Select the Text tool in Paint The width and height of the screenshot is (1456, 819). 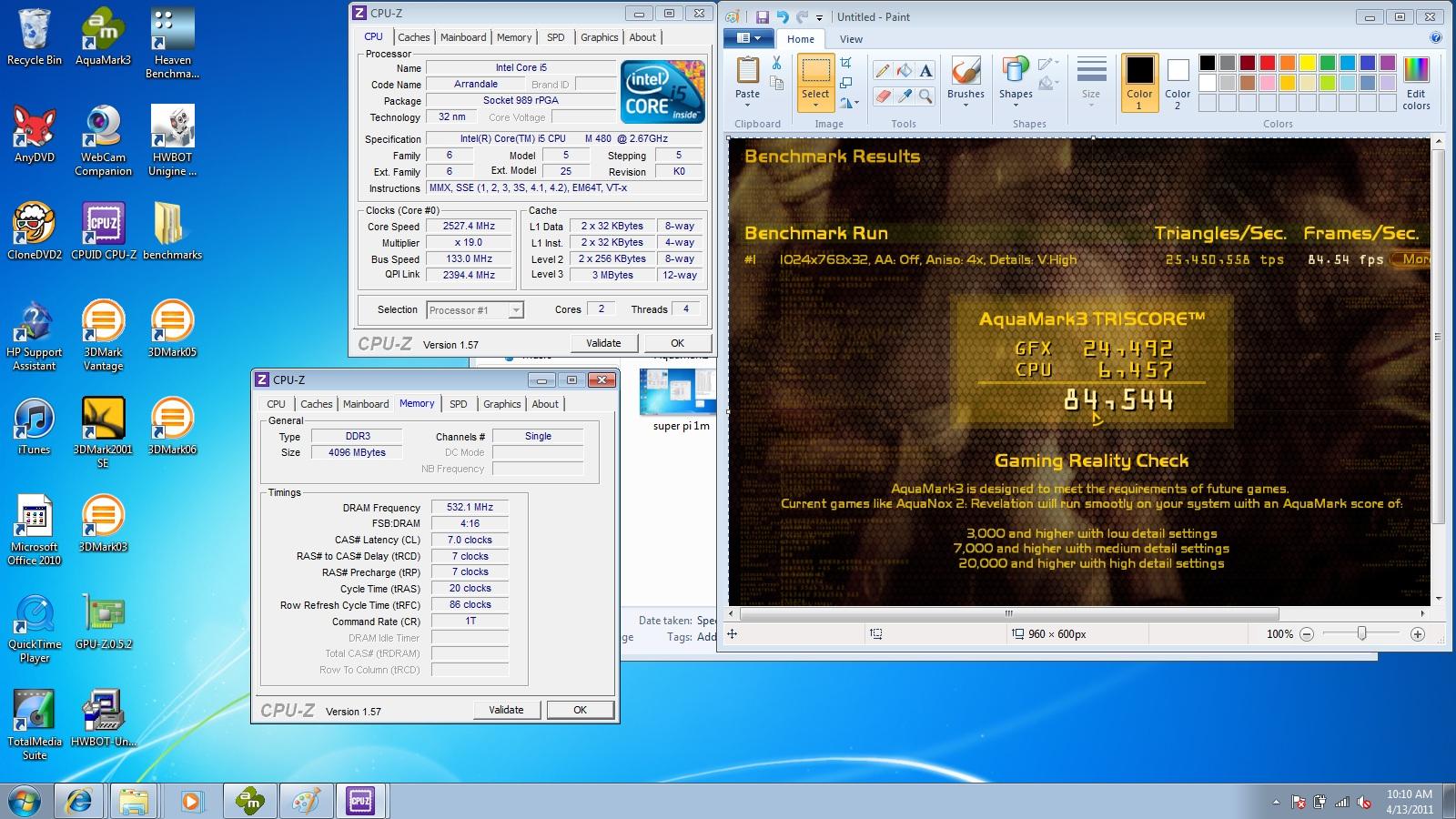click(925, 70)
